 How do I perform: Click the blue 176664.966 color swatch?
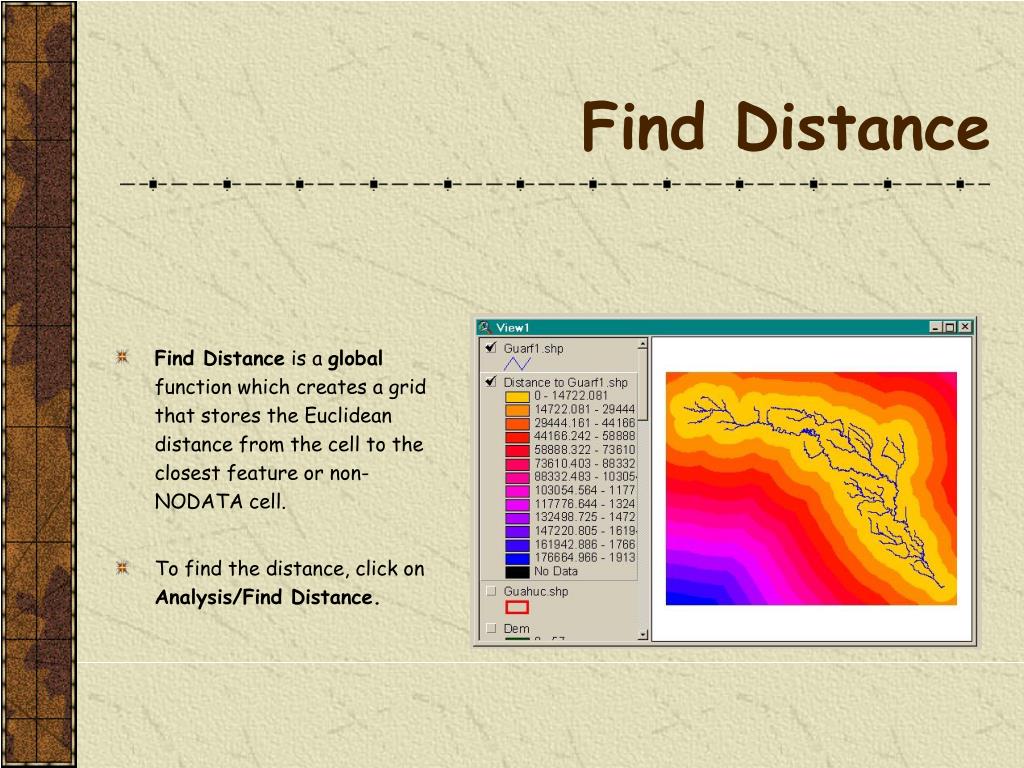pos(517,558)
